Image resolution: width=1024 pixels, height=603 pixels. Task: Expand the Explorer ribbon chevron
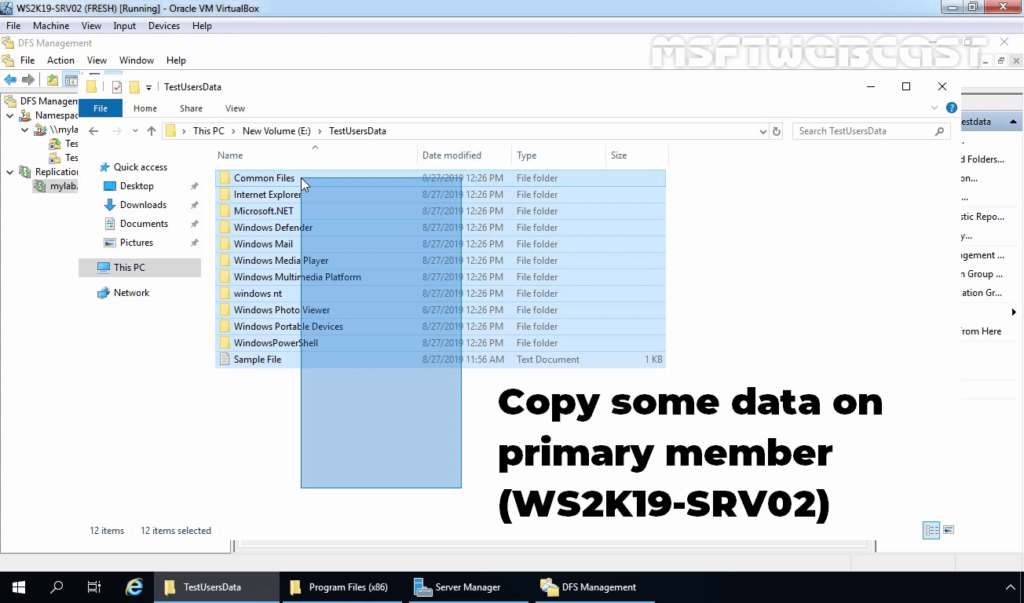(x=934, y=108)
